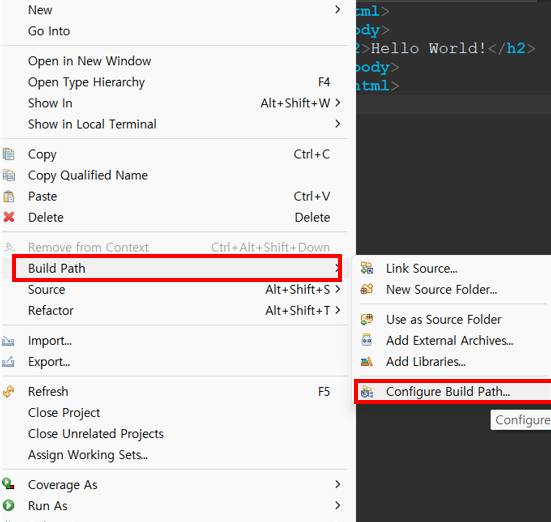This screenshot has width=551, height=522.
Task: Click the Use as Source Folder icon
Action: coord(367,319)
